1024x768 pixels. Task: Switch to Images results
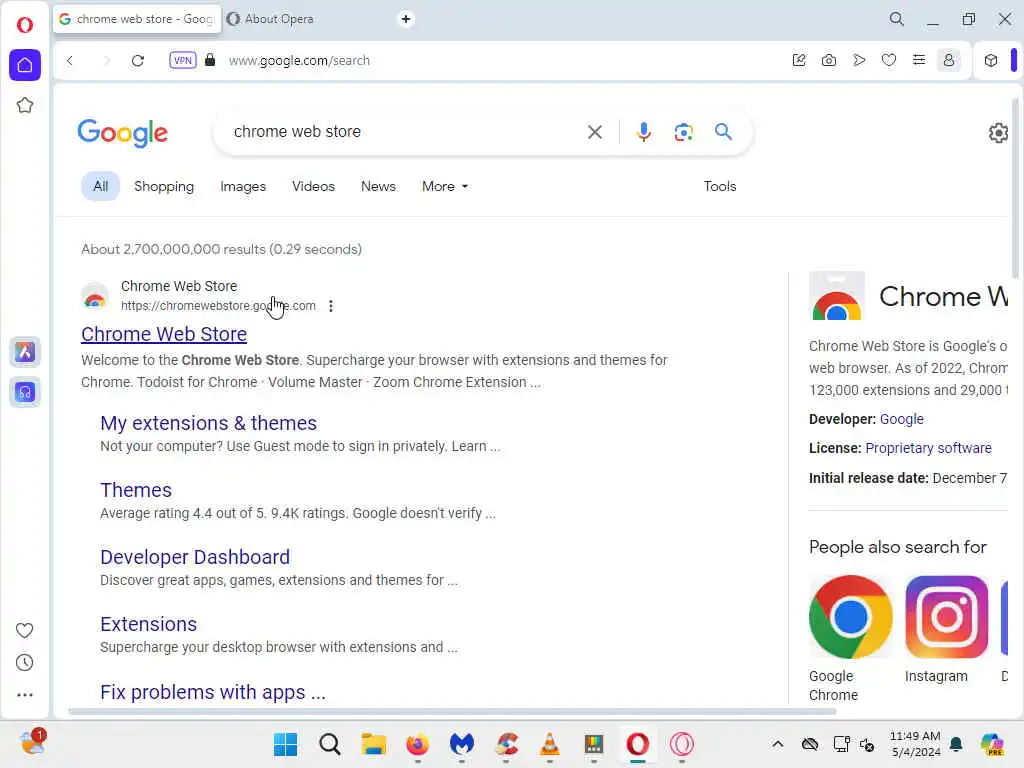pos(243,186)
